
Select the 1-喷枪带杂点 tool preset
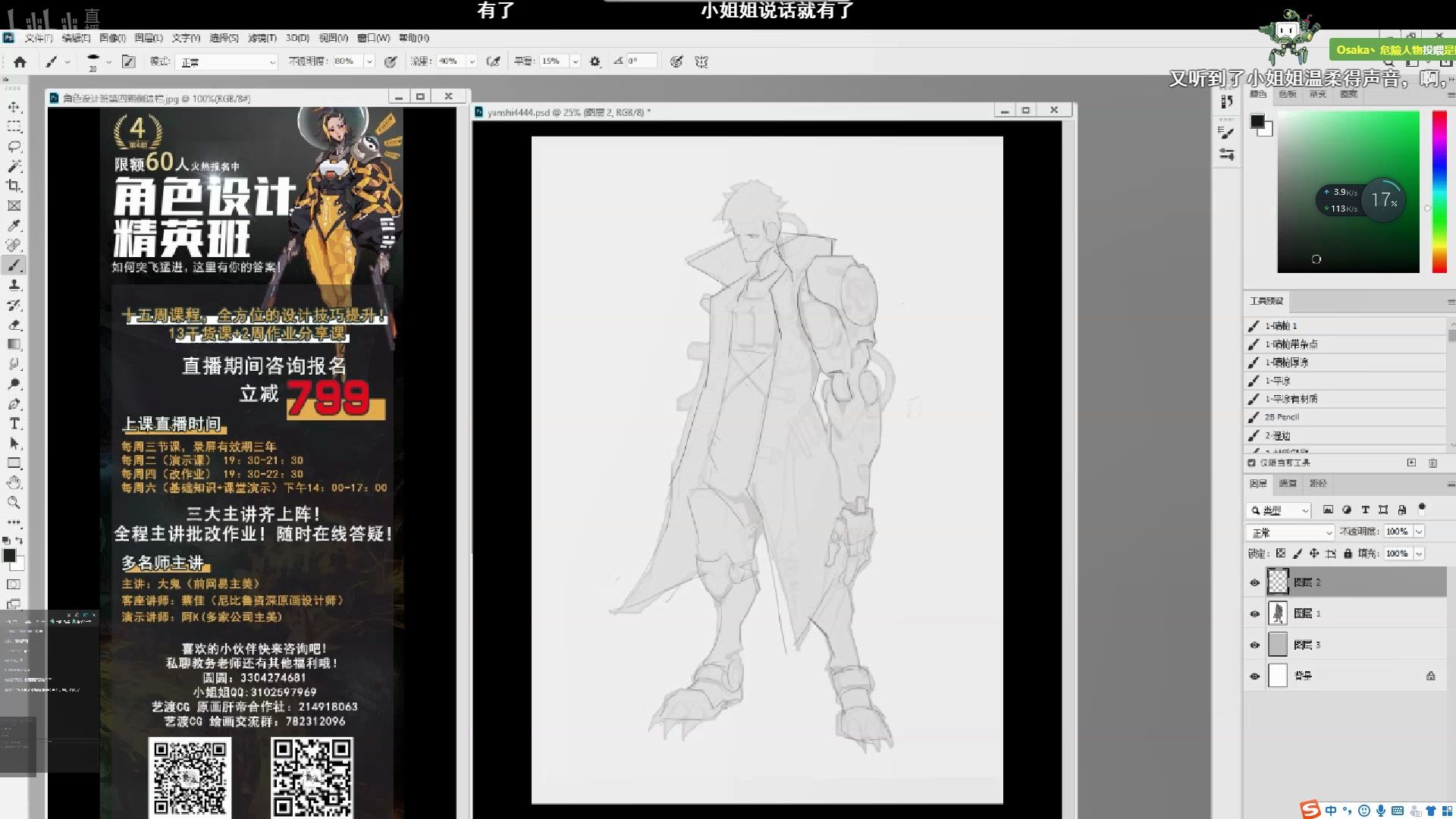(1346, 344)
